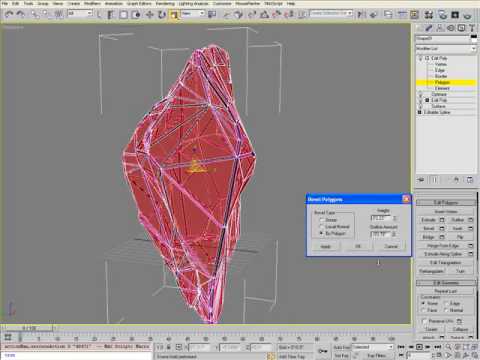Open the Modifier List dropdown
The height and width of the screenshot is (360, 480).
click(446, 49)
